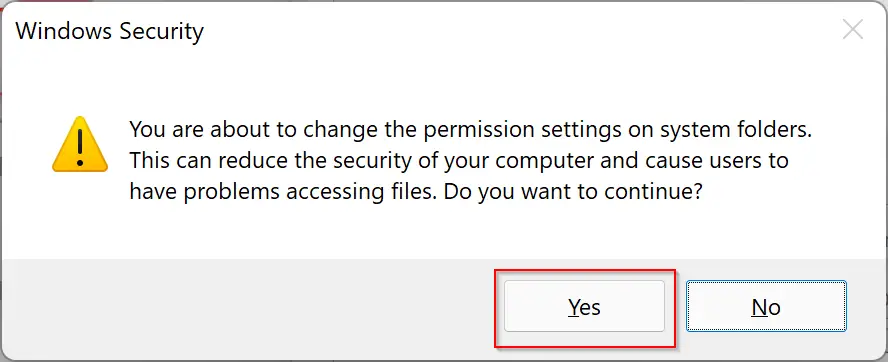
Task: Click the exclamation mark inside warning icon
Action: pyautogui.click(x=80, y=147)
